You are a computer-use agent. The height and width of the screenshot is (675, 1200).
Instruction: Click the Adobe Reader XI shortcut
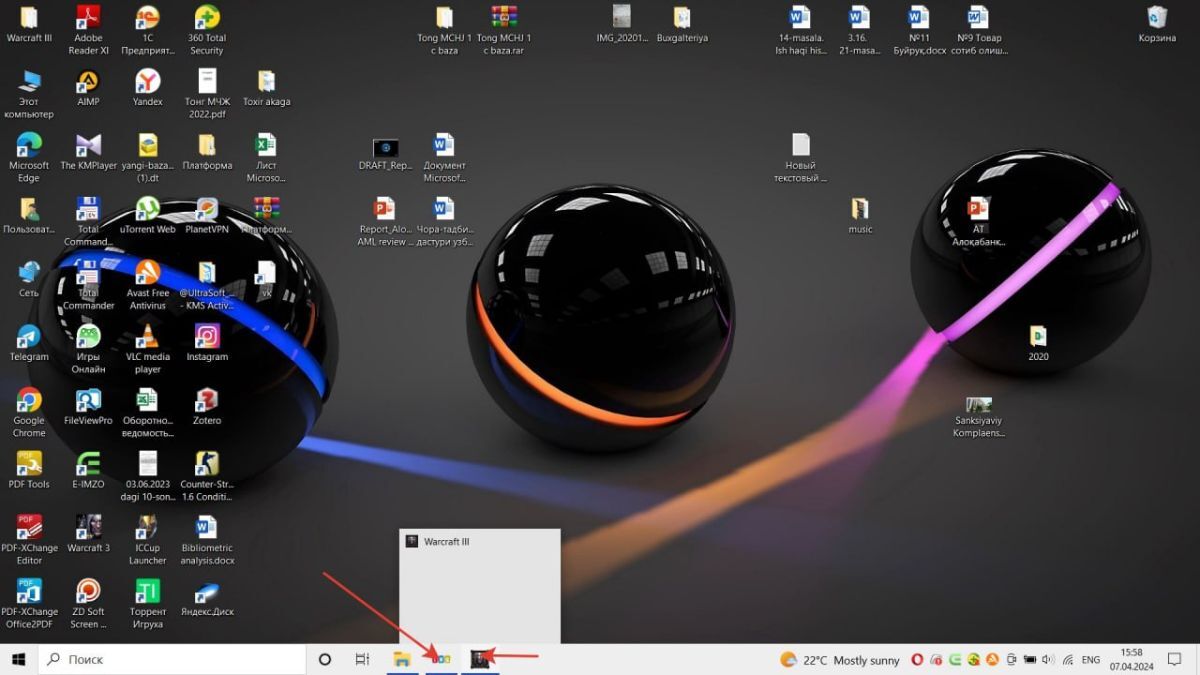88,19
